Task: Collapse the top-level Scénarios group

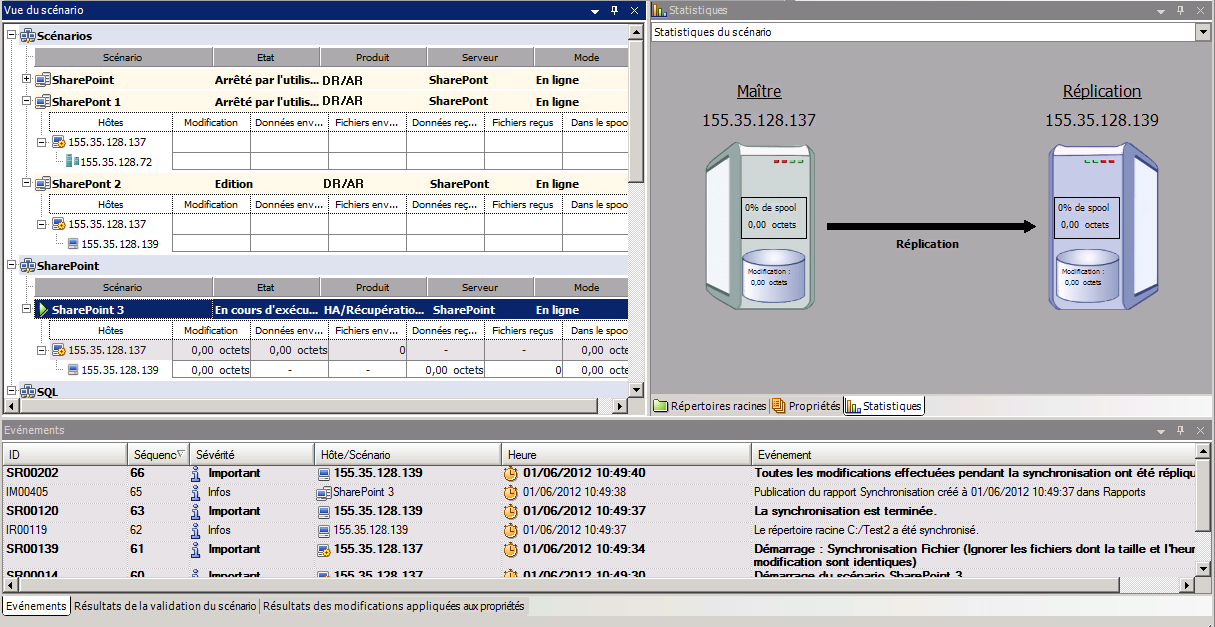Action: click(x=12, y=36)
